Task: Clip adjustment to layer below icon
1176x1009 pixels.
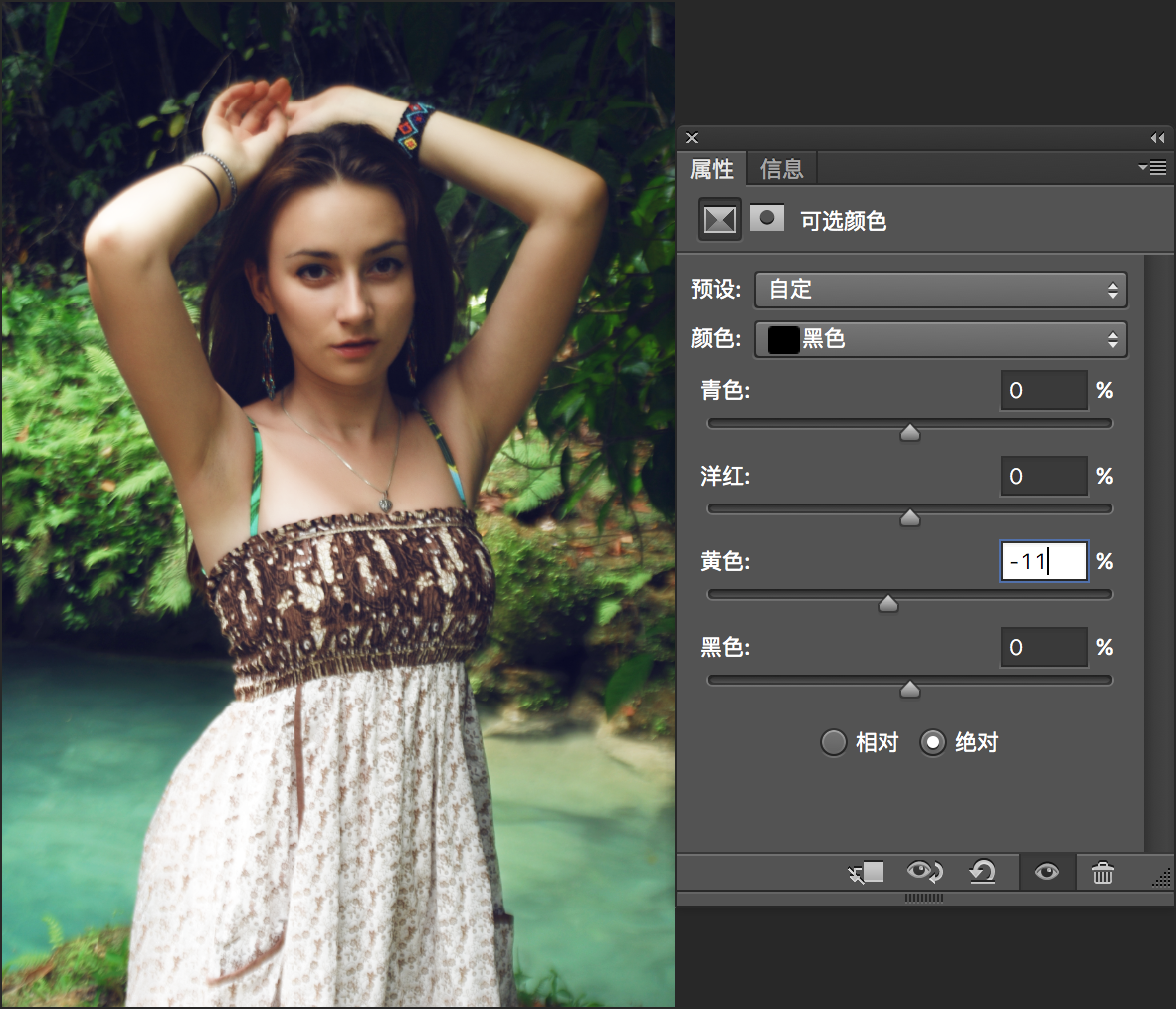Action: 867,872
